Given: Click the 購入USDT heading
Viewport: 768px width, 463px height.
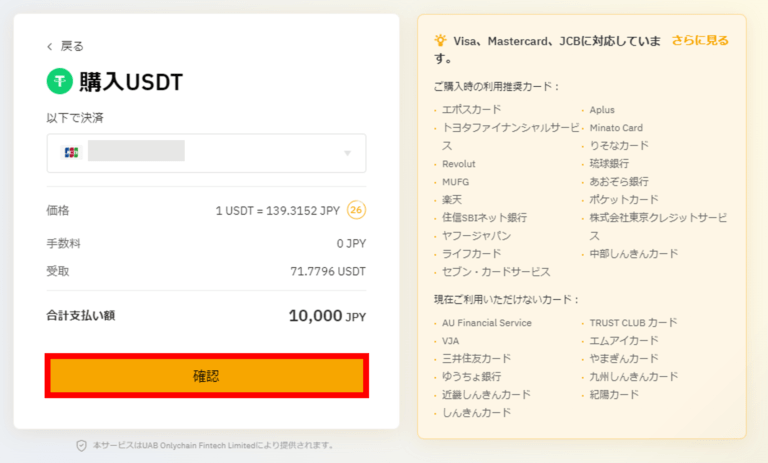Looking at the screenshot, I should coord(131,82).
